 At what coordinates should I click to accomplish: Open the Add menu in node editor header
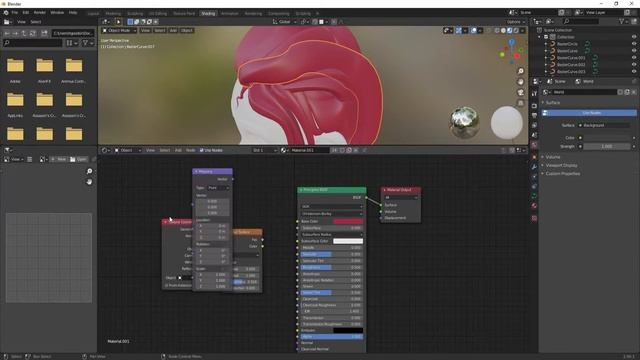tap(178, 150)
